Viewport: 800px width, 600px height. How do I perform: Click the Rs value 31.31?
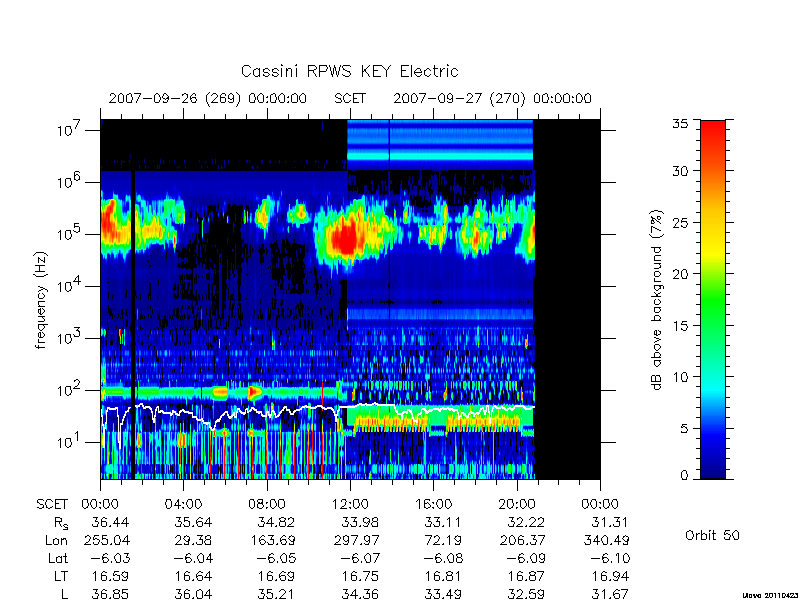point(609,522)
